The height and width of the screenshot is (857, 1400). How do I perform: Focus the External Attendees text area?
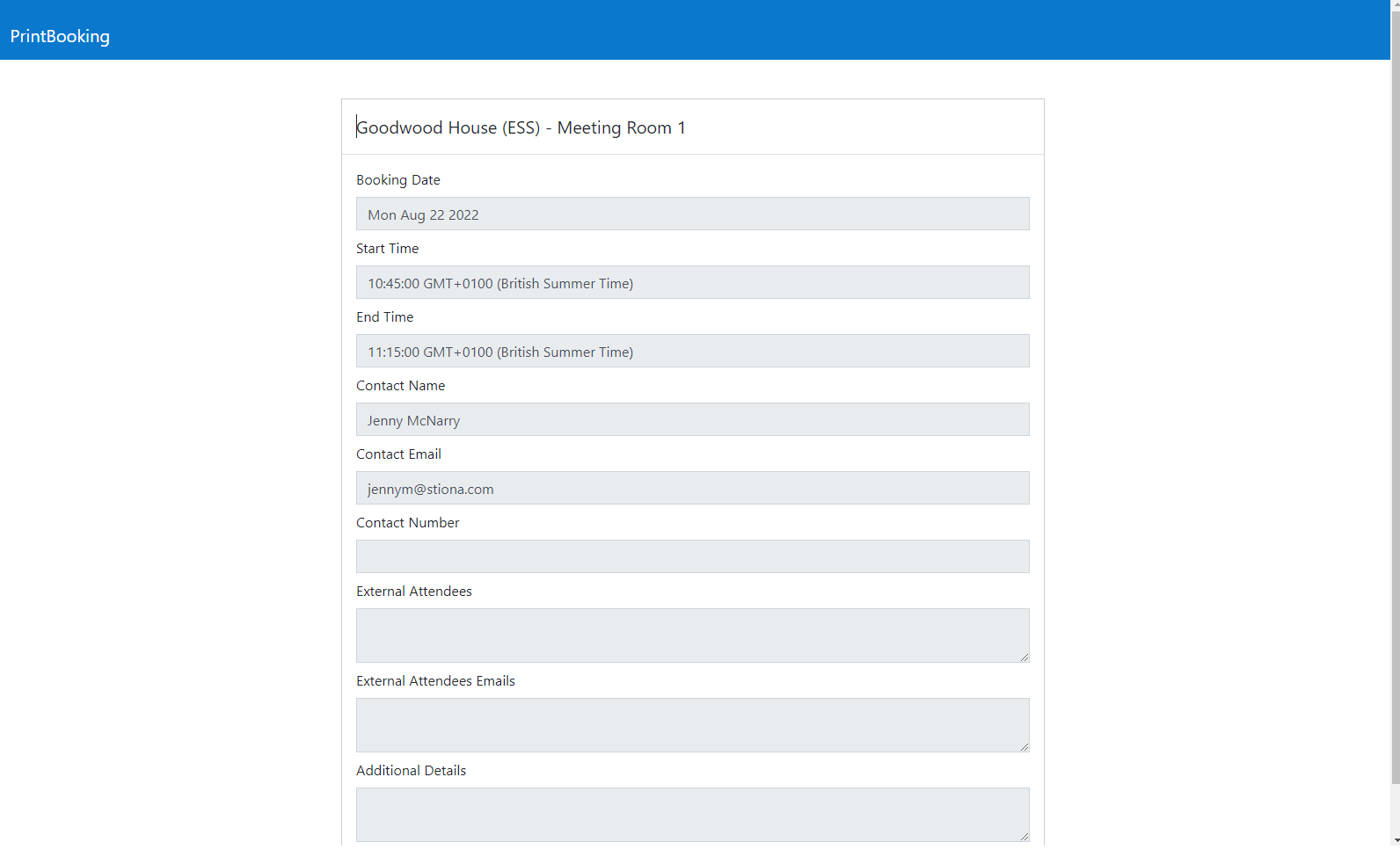692,635
